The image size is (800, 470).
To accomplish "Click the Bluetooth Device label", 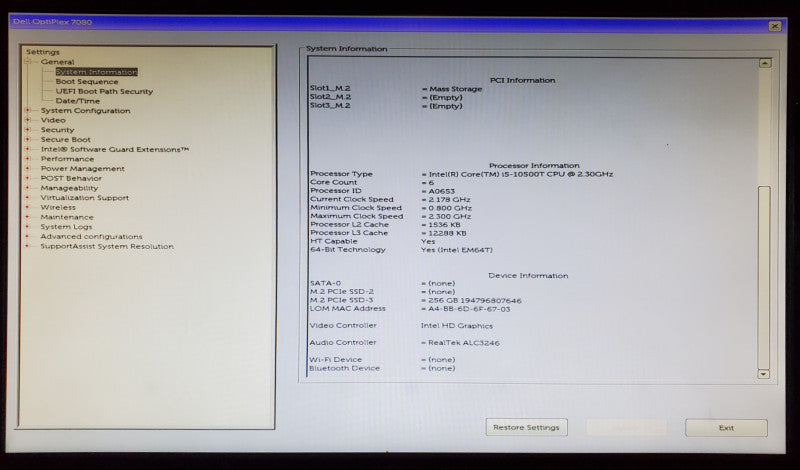I will click(344, 368).
